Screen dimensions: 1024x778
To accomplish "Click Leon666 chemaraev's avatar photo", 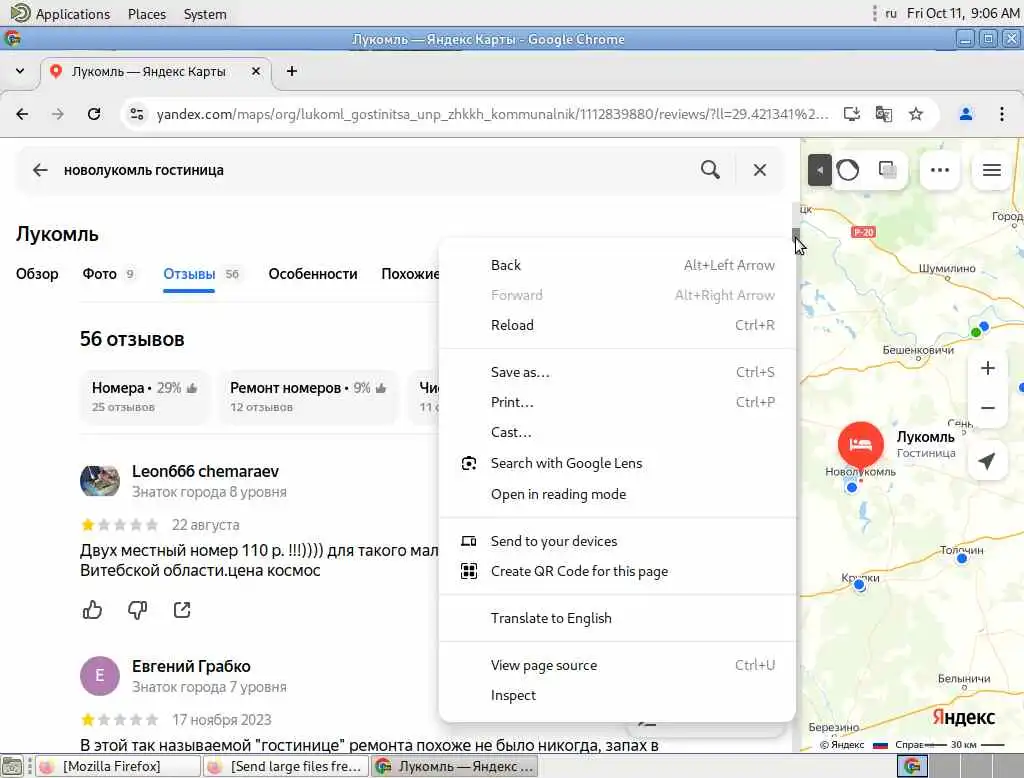I will coord(100,481).
